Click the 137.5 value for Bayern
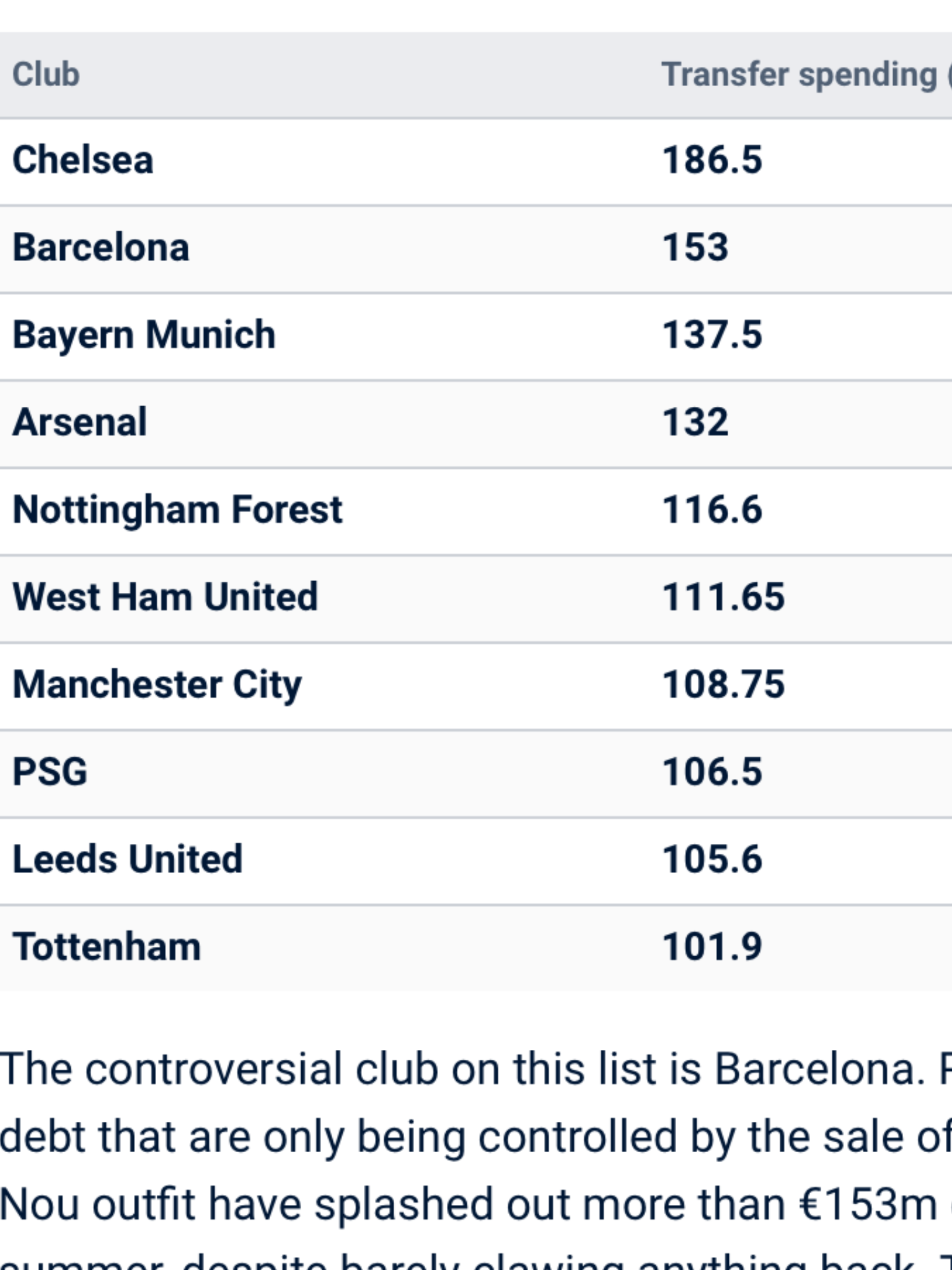The height and width of the screenshot is (1270, 952). [x=712, y=335]
